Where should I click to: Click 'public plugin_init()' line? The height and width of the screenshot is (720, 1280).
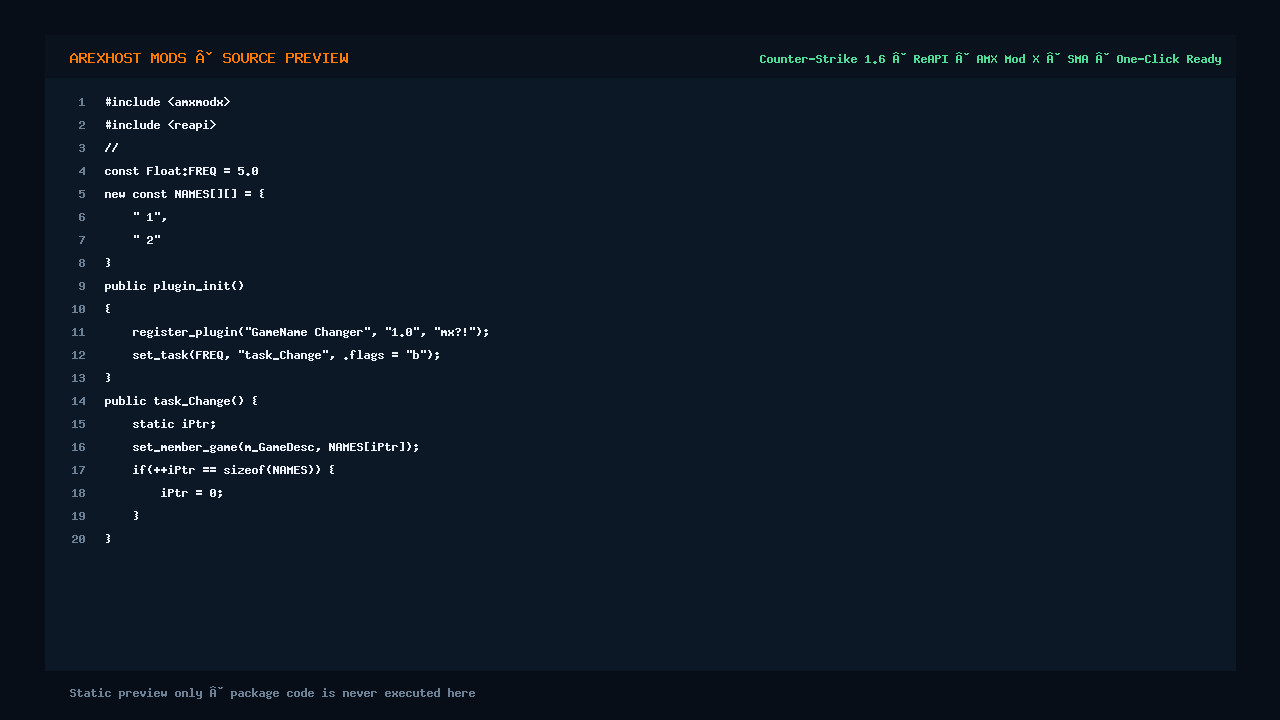pos(174,286)
